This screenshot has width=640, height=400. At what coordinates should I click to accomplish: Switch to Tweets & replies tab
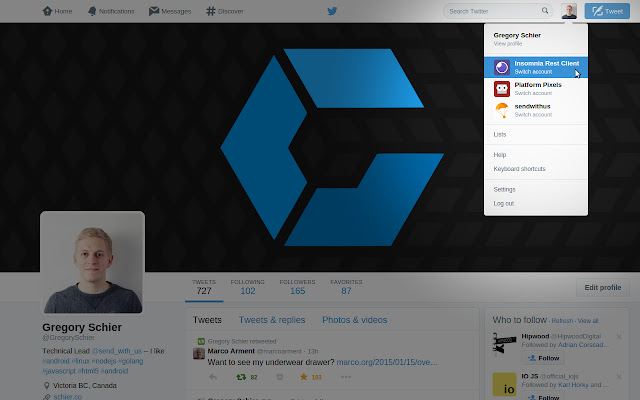[x=272, y=320]
